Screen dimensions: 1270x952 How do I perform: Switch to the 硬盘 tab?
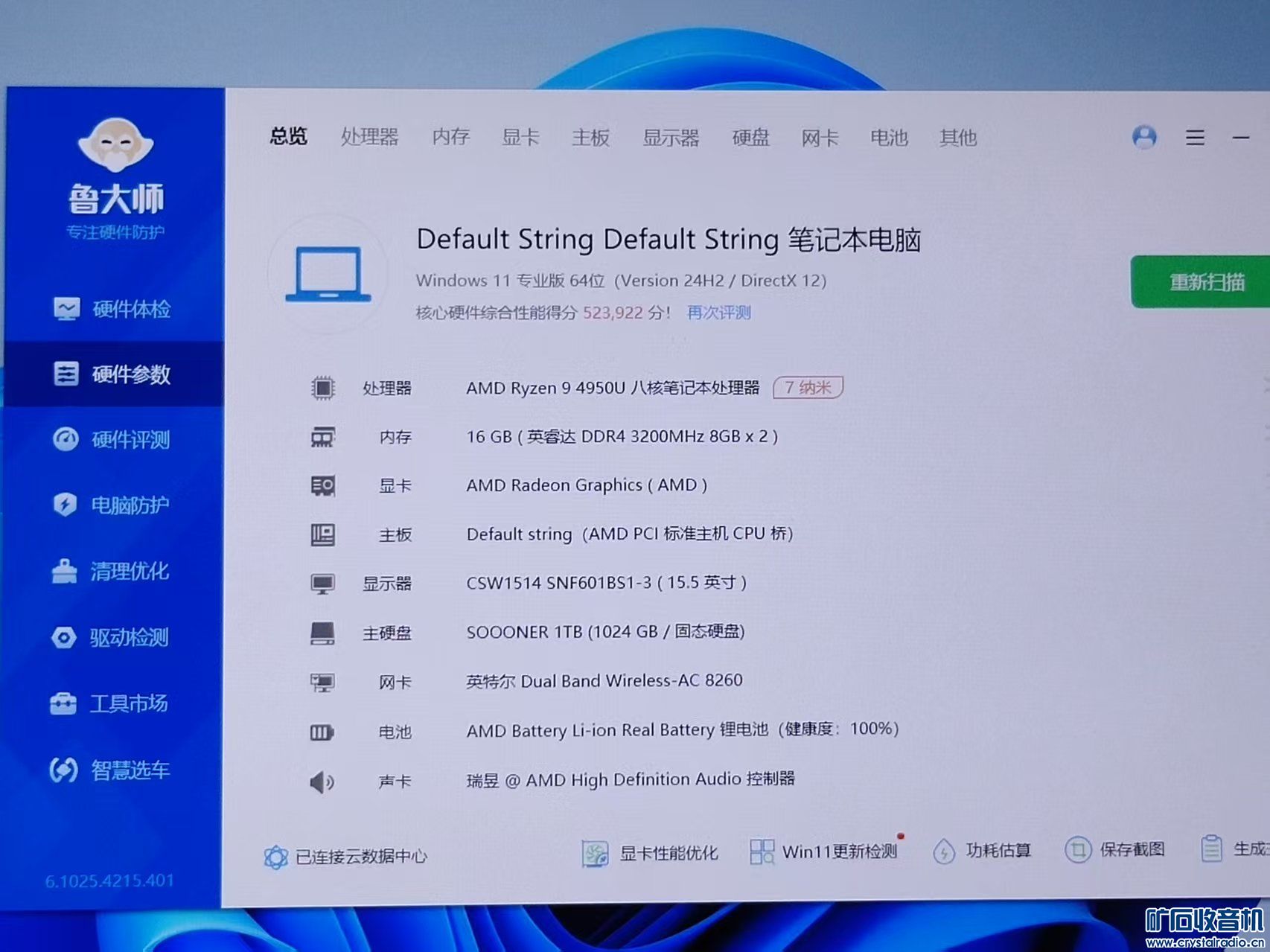point(750,138)
